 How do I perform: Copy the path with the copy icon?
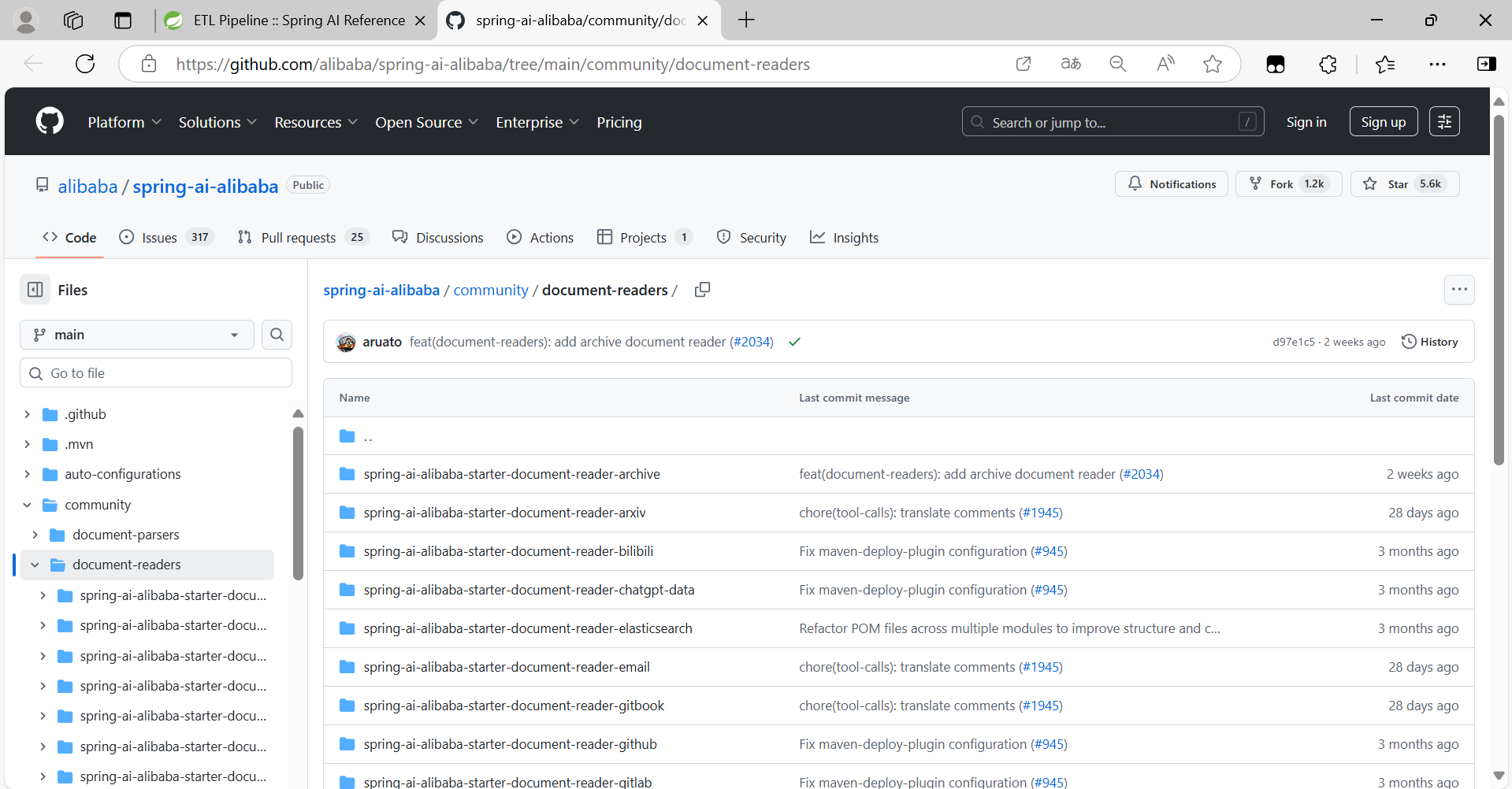(x=702, y=290)
